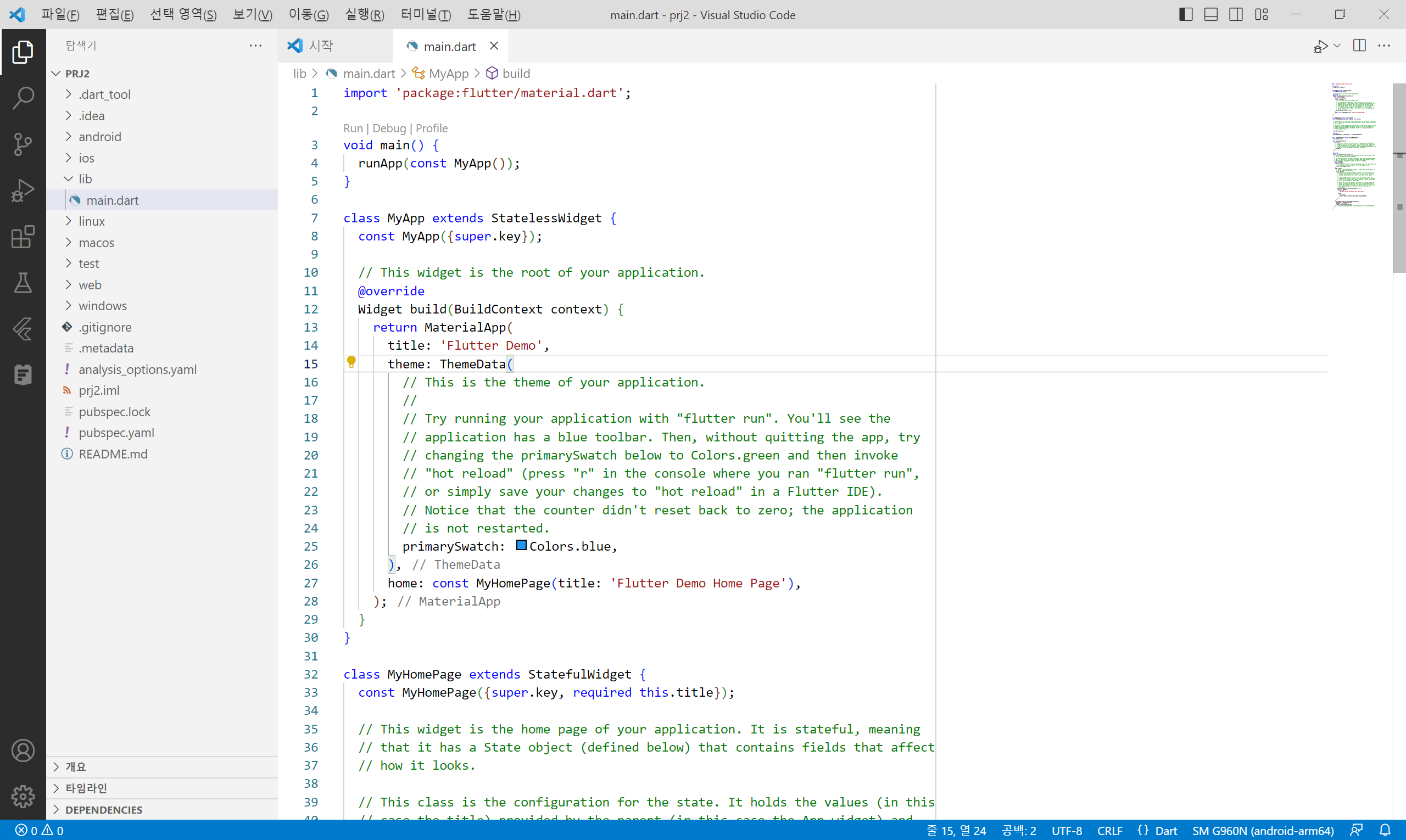Click the blue Colors.blue swatch
This screenshot has height=840, width=1406.
521,546
